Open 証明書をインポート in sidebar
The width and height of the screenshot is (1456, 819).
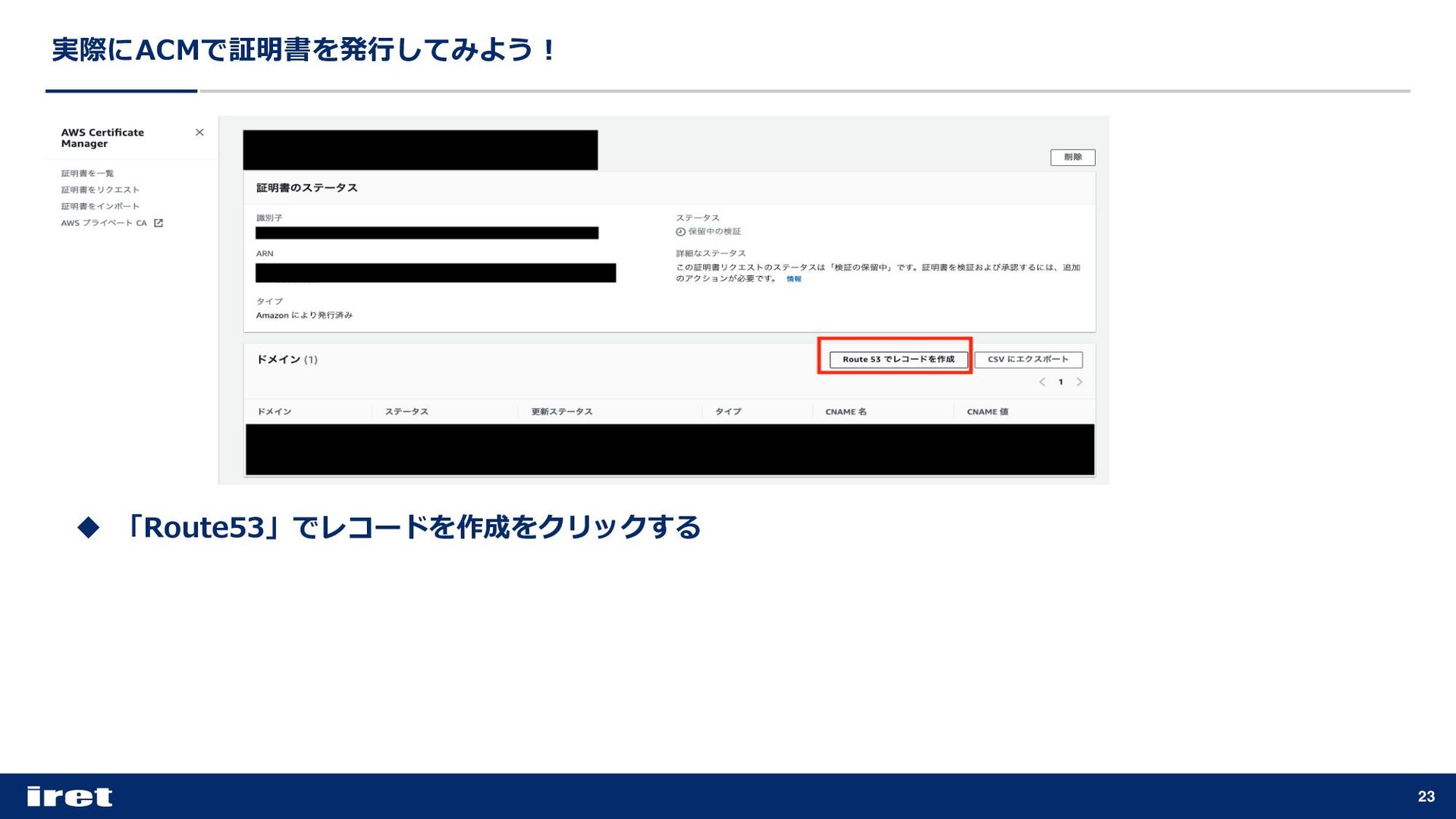[x=100, y=206]
